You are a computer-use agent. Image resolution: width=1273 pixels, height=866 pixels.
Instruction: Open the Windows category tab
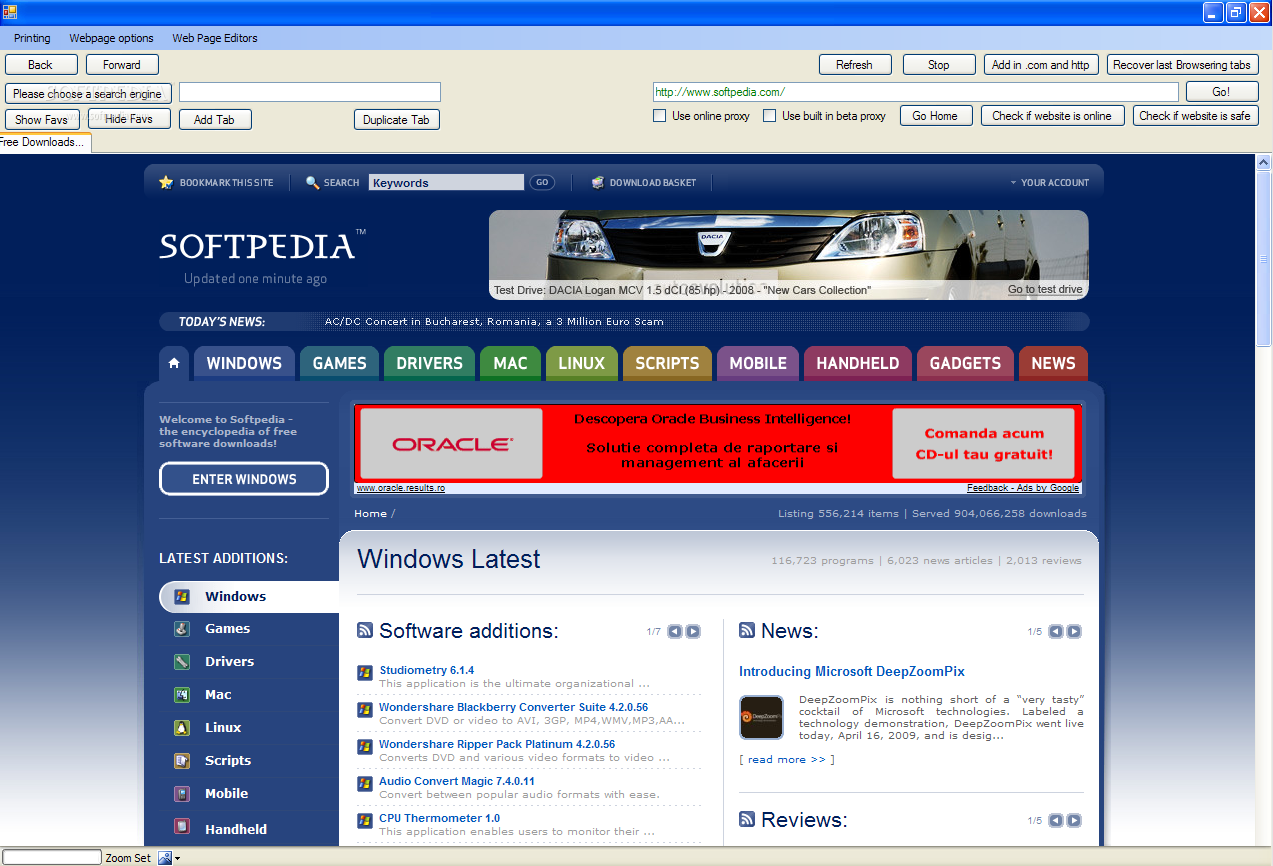coord(244,364)
